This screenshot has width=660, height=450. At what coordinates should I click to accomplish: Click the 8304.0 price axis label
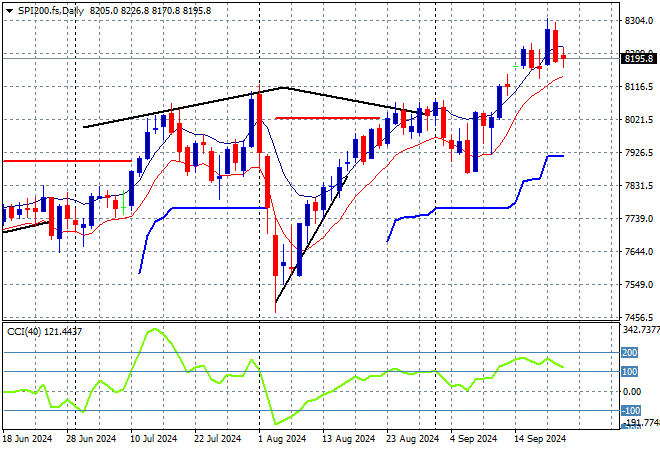click(x=639, y=21)
